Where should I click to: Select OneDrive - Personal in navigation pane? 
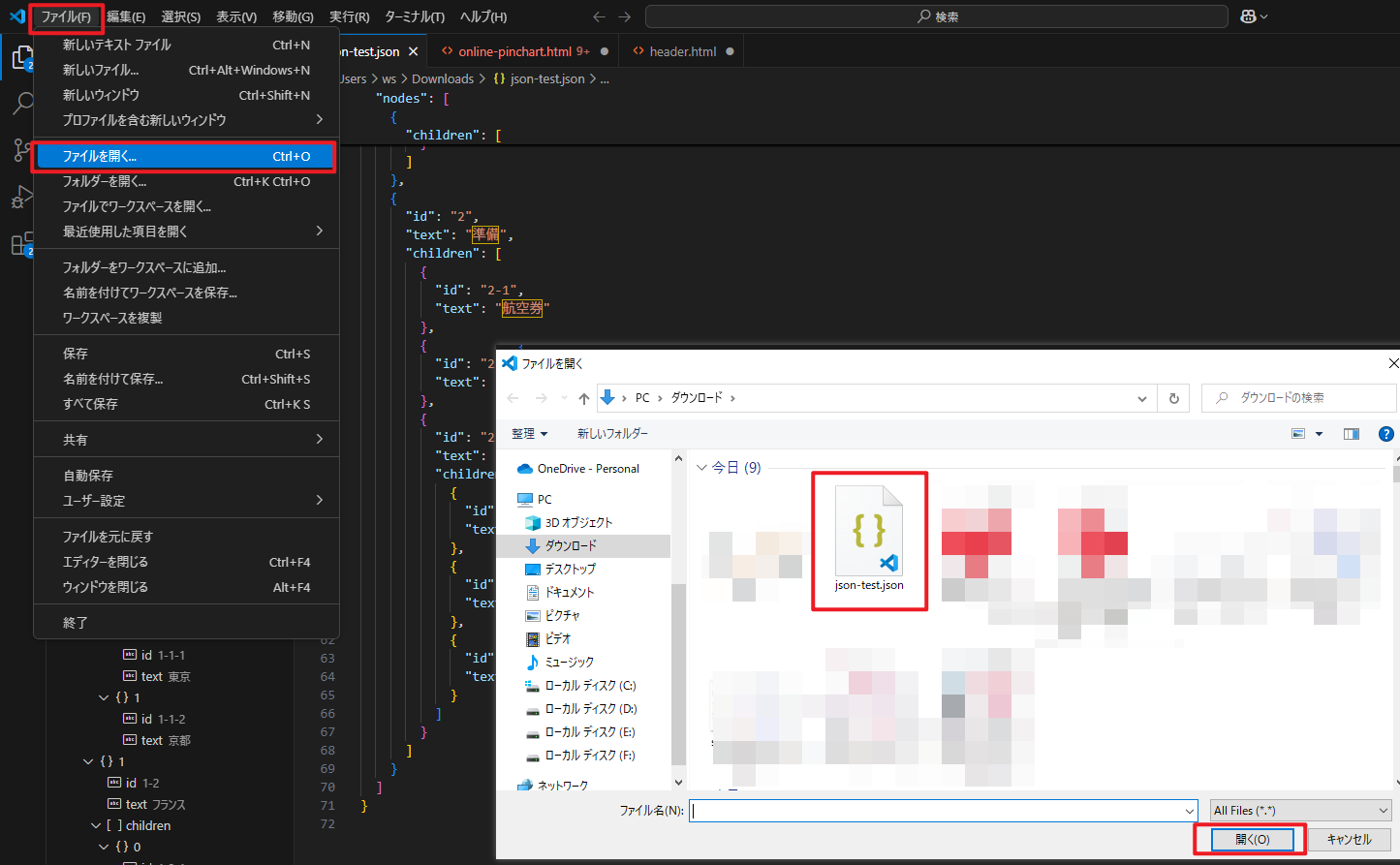pos(587,469)
